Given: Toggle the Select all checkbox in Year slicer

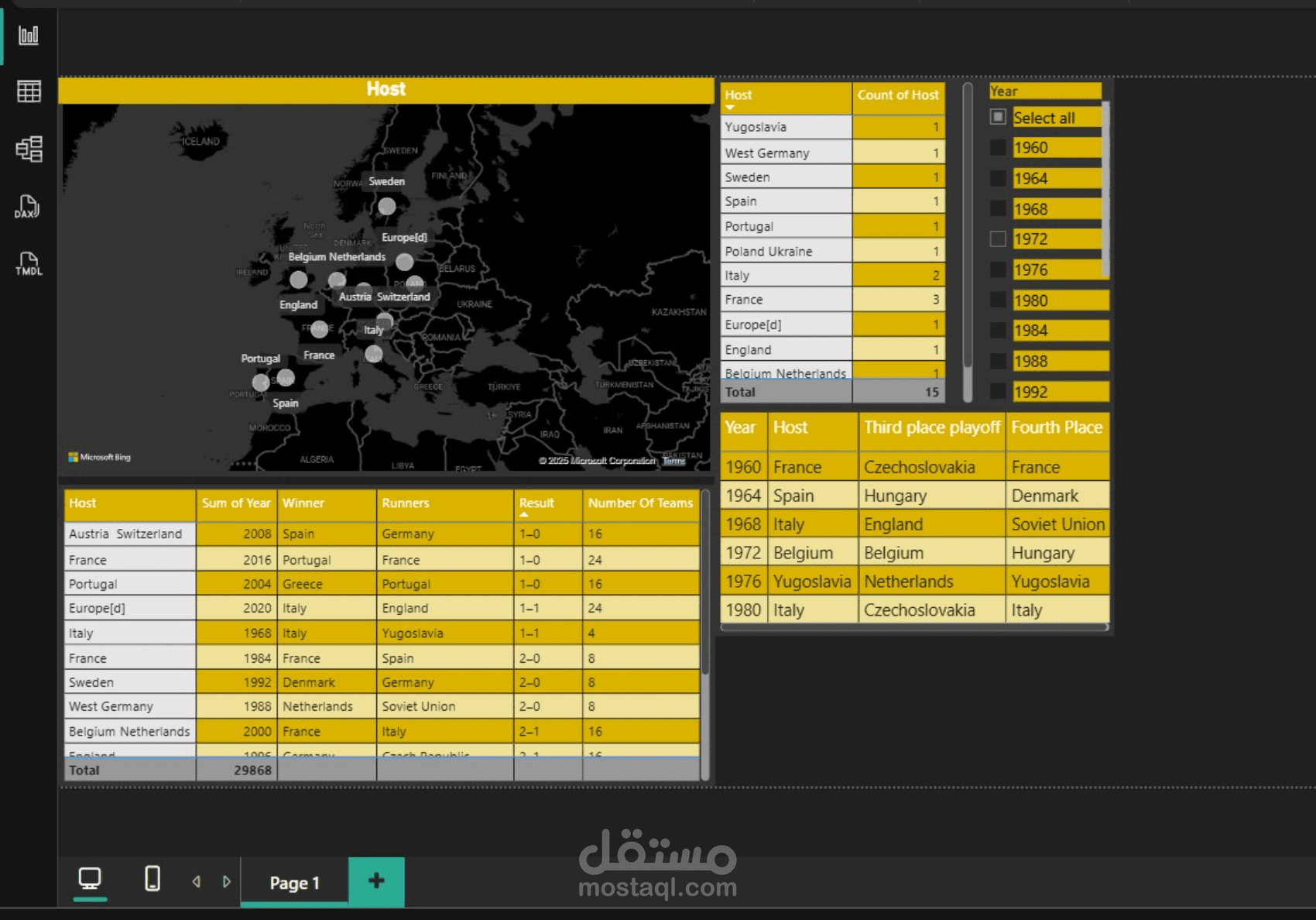Looking at the screenshot, I should 998,117.
